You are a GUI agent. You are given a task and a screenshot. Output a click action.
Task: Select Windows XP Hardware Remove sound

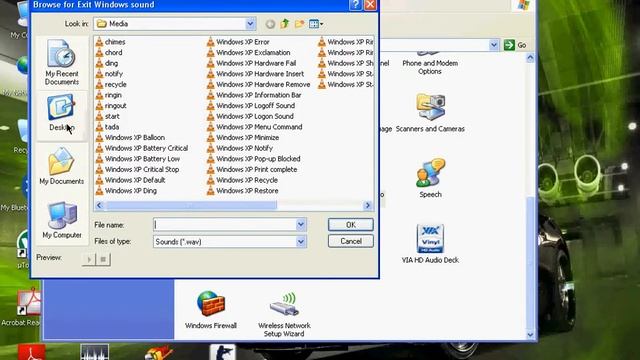coord(259,84)
